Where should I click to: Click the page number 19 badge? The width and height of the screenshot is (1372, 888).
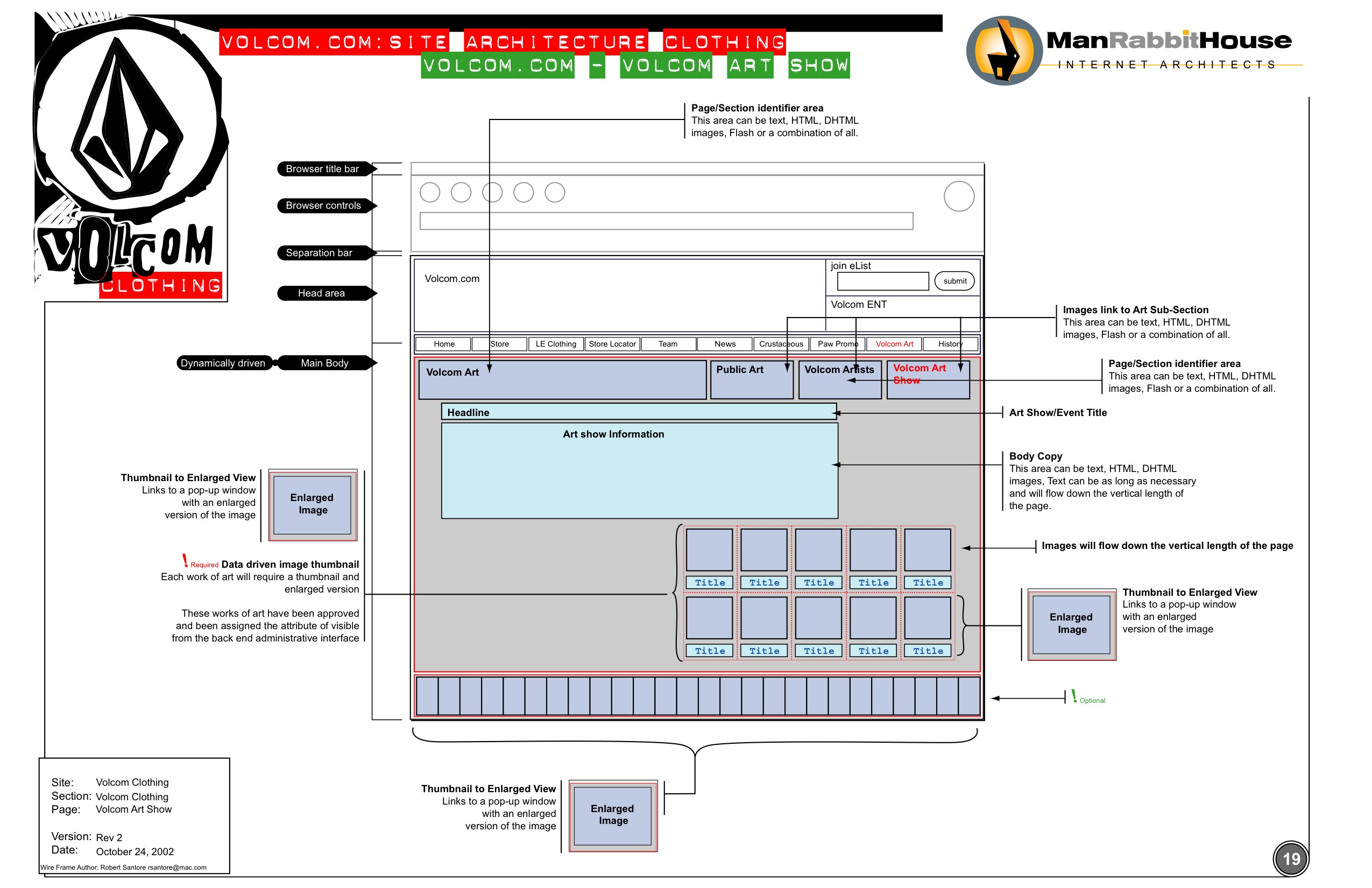(1291, 858)
